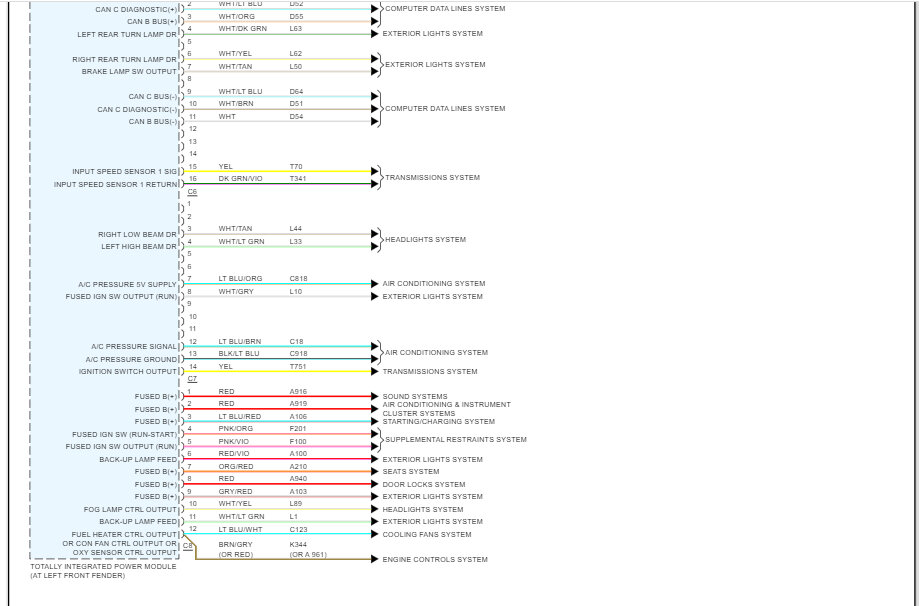
Task: Select the COOLING FANS SYSTEM arrow symbol
Action: coord(374,534)
